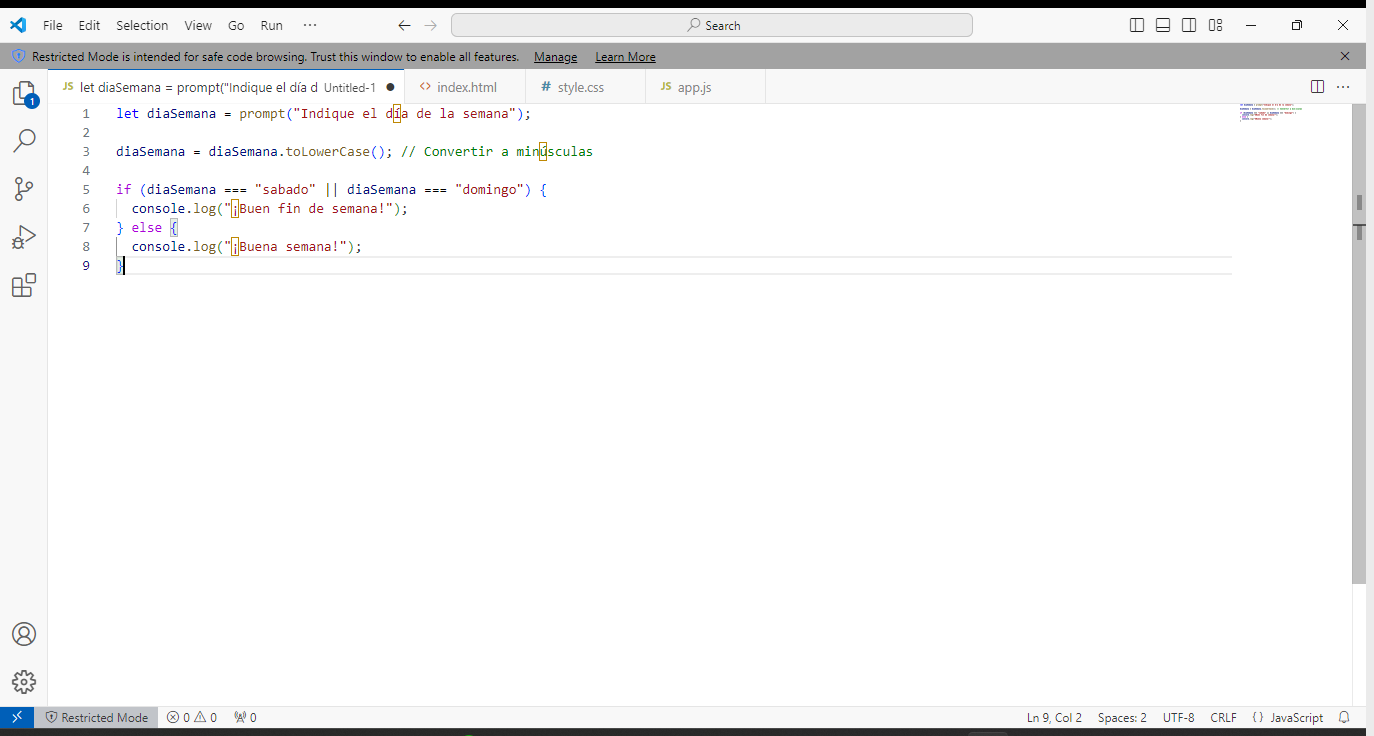Screen dimensions: 1374x736
Task: Change end of line sequence CRLF
Action: click(1223, 717)
